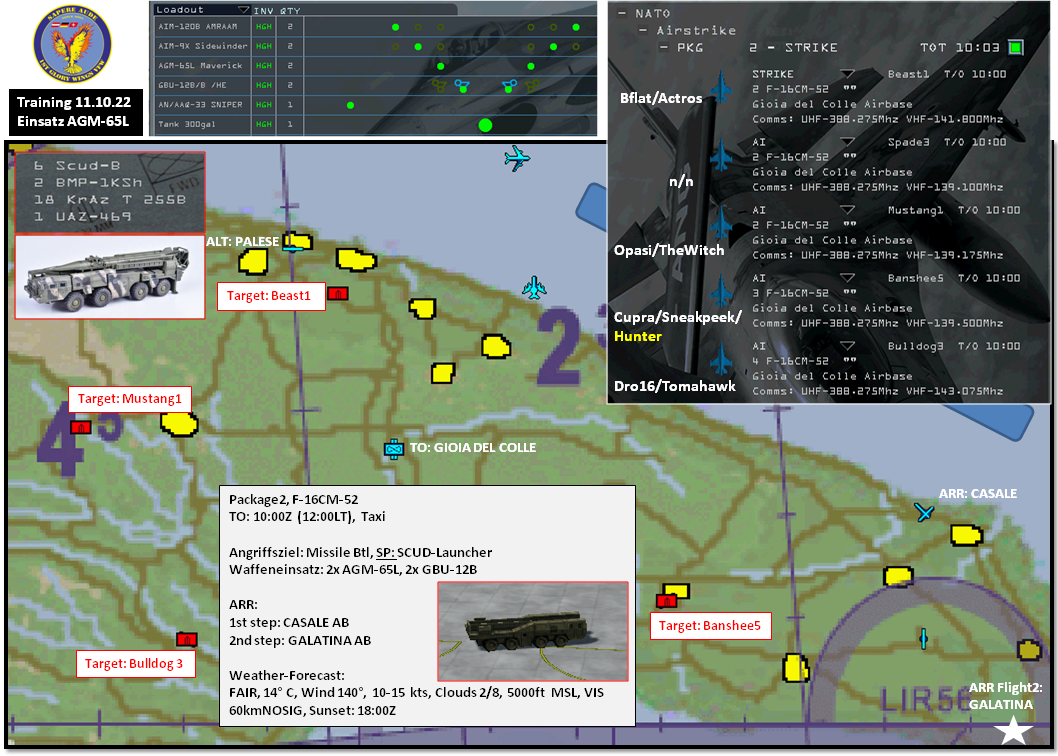Click the red target marker next to Target: Beast1
The height and width of the screenshot is (756, 1058).
pos(337,293)
